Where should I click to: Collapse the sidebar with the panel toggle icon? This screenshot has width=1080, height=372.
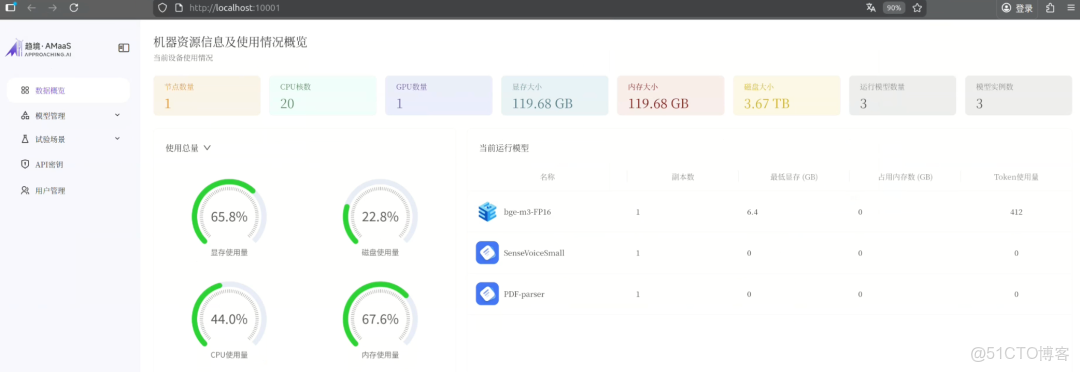point(124,48)
